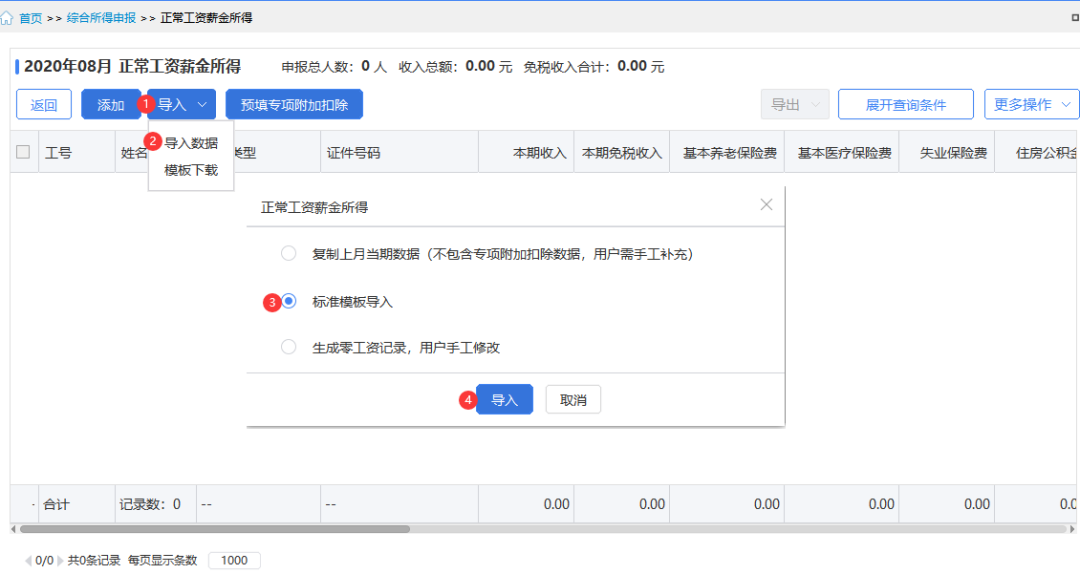Open the 更多操作 dropdown

click(x=1031, y=105)
